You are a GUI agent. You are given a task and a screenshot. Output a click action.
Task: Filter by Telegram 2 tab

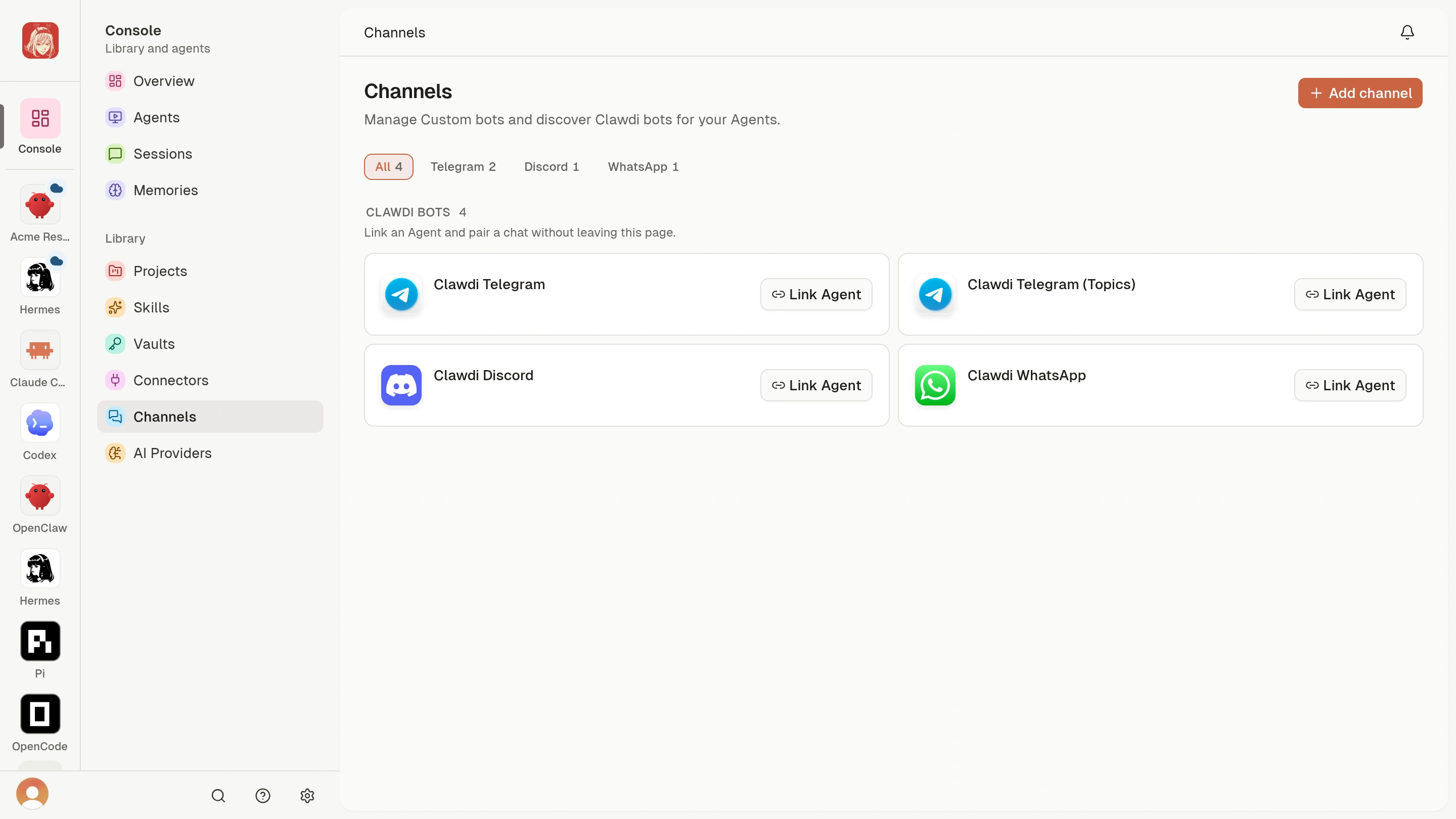tap(463, 167)
